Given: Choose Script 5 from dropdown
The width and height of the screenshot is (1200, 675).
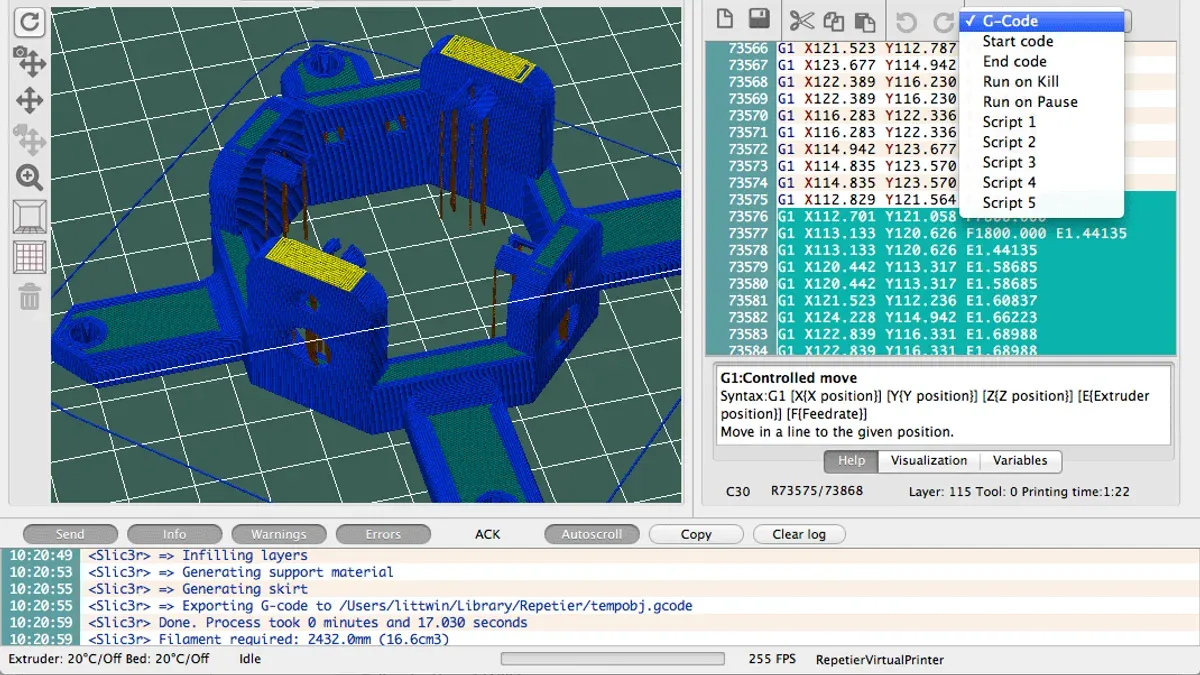Looking at the screenshot, I should point(1041,203).
